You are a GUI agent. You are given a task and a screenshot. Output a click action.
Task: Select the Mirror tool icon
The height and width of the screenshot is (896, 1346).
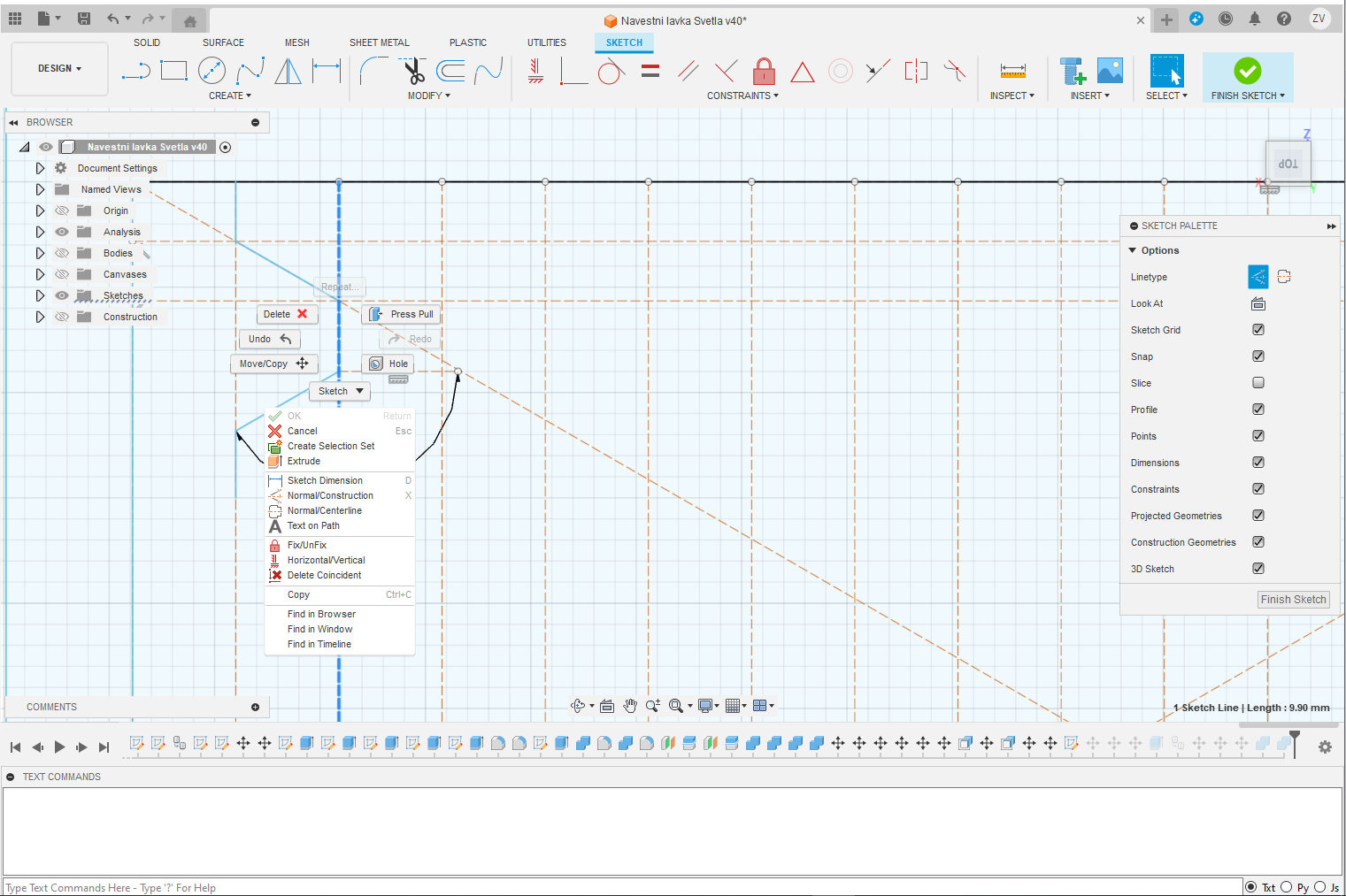point(288,71)
